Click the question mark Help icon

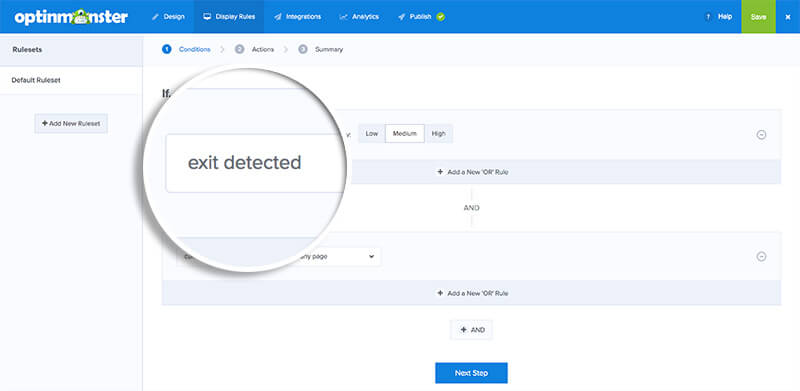pos(708,16)
